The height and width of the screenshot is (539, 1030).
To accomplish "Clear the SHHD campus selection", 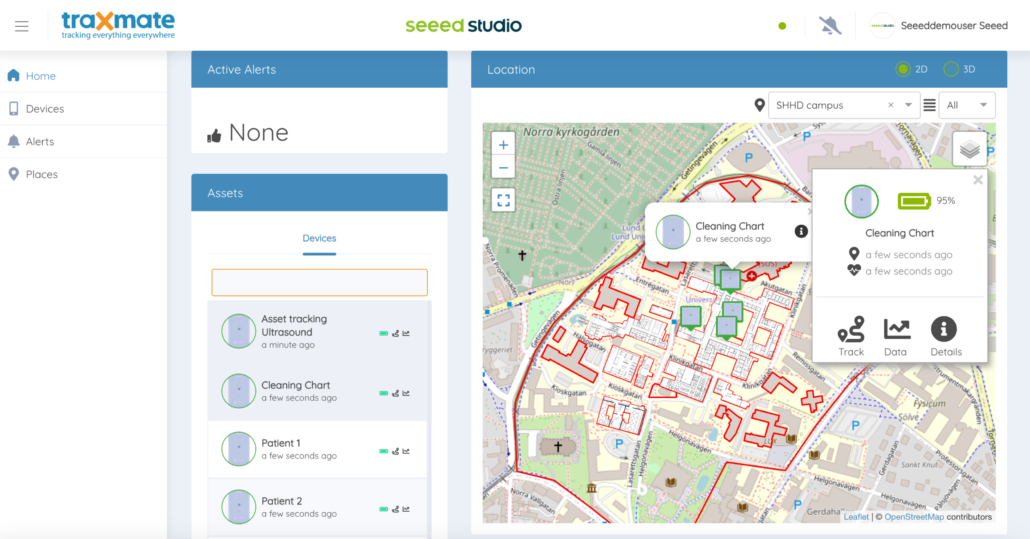I will click(x=891, y=105).
